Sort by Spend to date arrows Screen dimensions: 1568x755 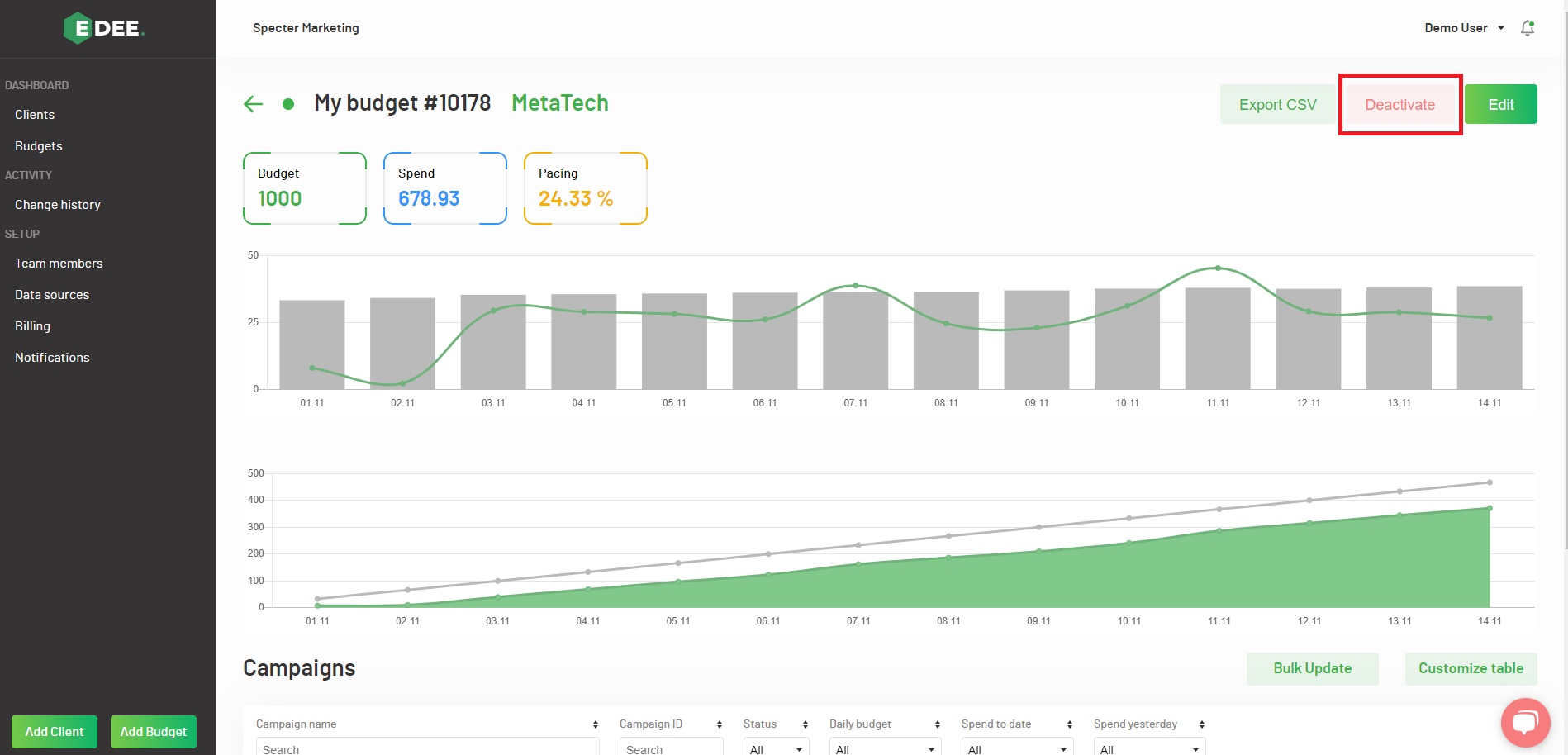(x=1069, y=724)
